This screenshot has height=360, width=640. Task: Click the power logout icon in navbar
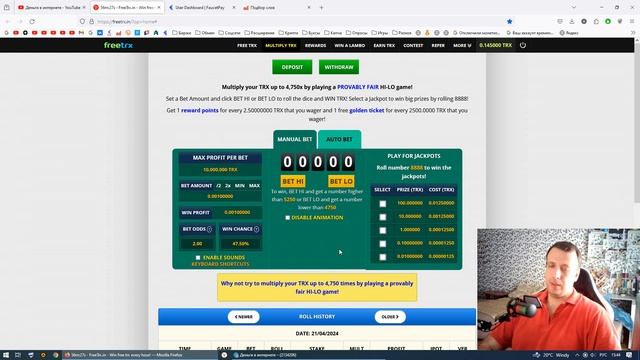point(523,45)
